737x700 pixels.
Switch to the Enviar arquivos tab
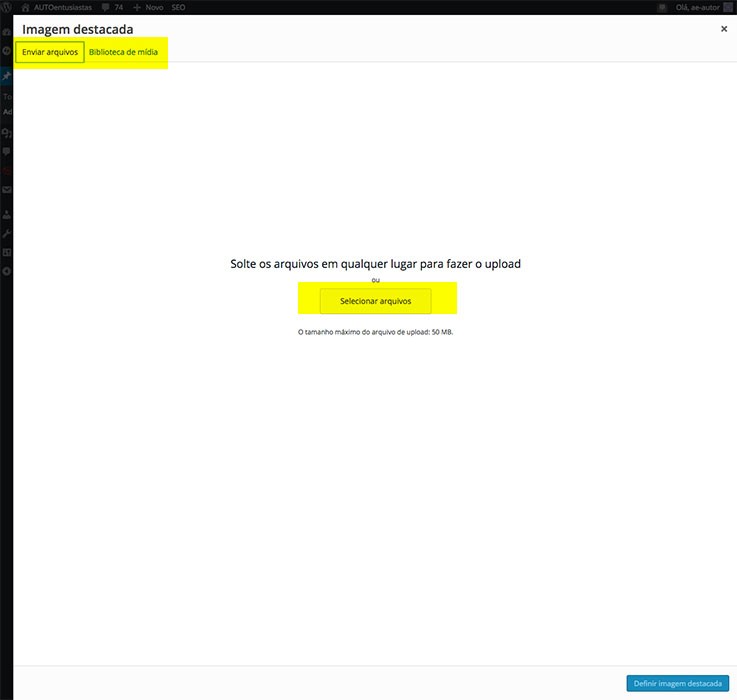[x=50, y=52]
